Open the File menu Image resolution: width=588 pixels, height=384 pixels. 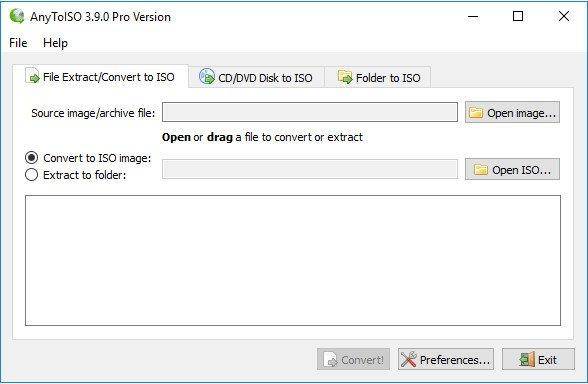tap(18, 43)
